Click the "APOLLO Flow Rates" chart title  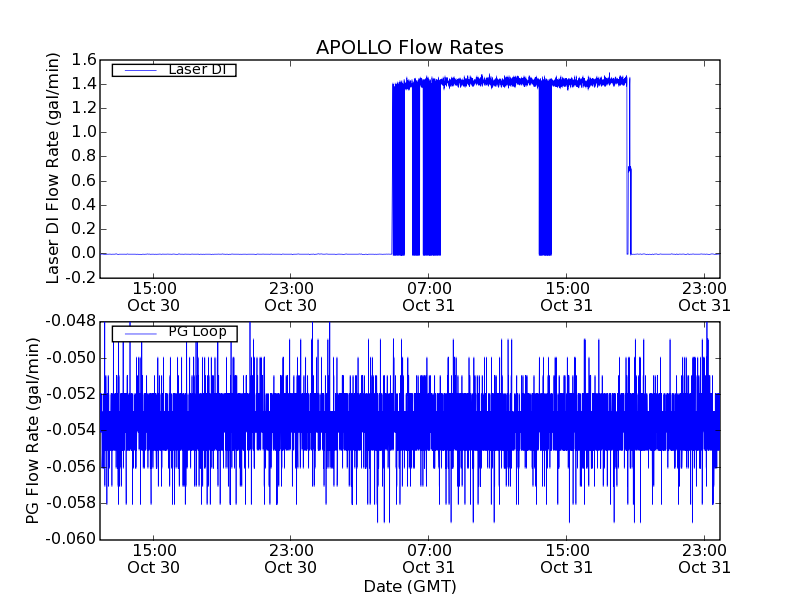pos(409,48)
